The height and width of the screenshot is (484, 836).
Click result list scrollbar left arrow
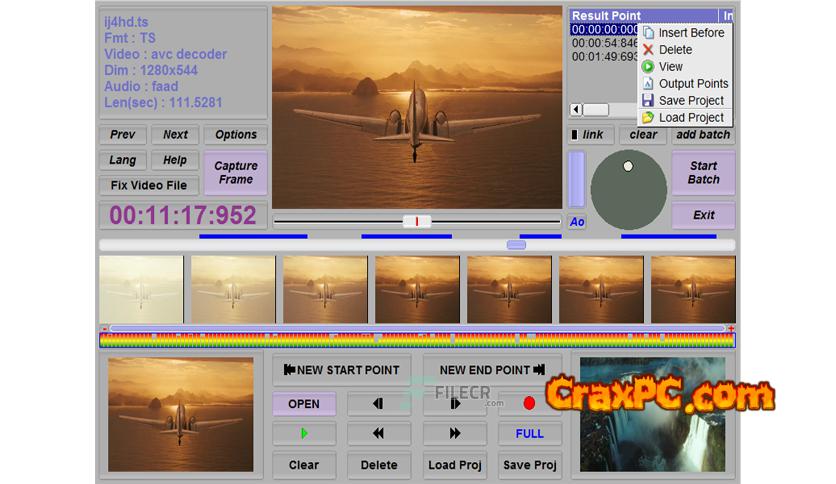click(x=576, y=110)
